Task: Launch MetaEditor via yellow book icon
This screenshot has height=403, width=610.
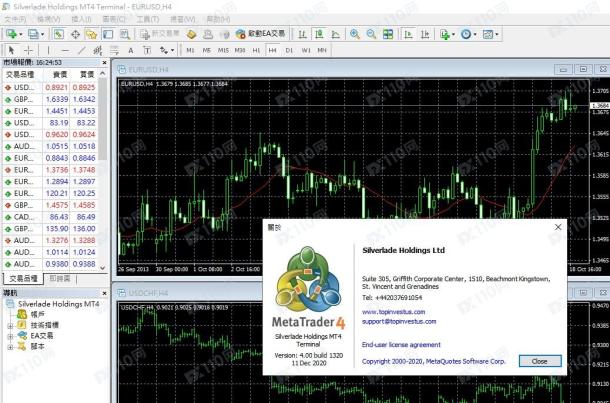Action: 191,34
